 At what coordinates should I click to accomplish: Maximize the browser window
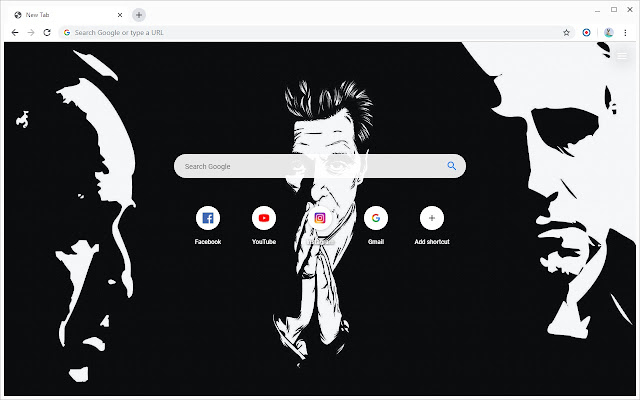pos(614,9)
